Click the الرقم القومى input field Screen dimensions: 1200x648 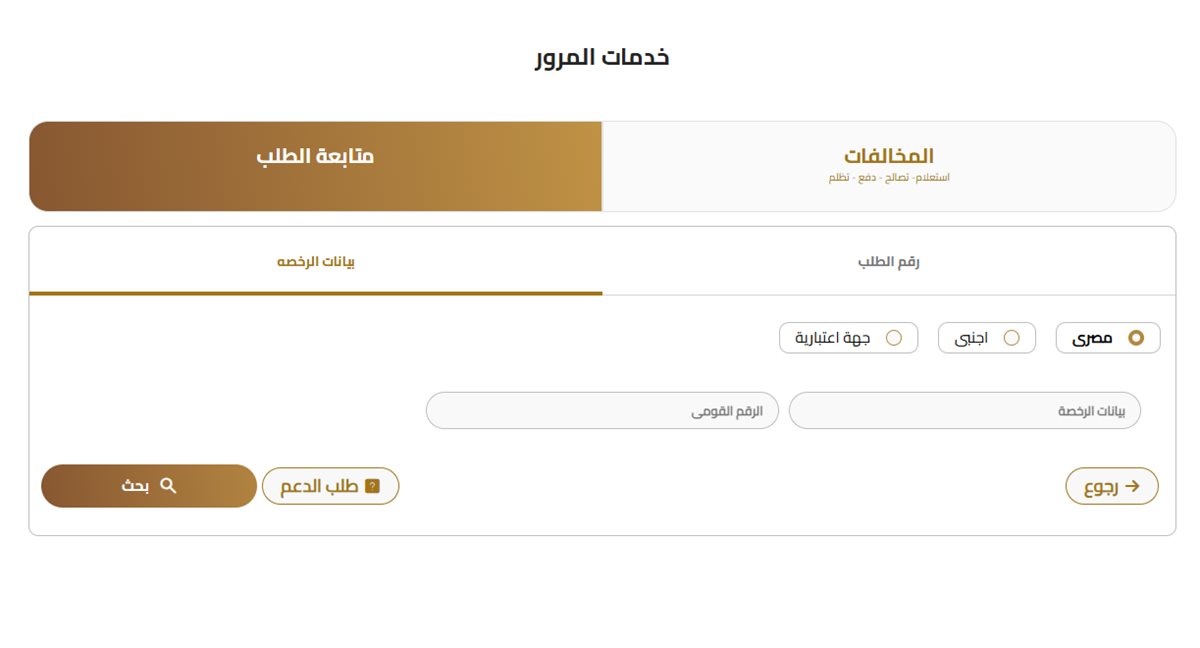(x=602, y=410)
